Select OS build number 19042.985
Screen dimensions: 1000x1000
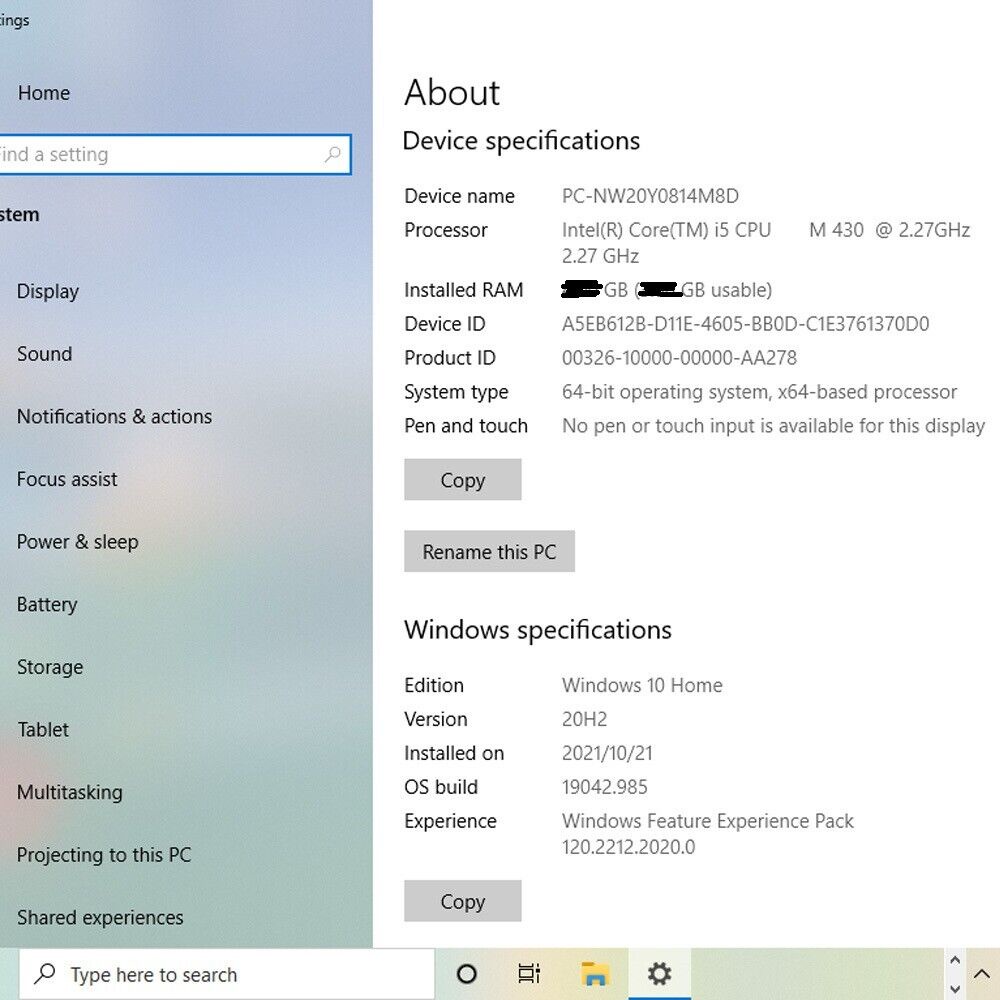[605, 787]
